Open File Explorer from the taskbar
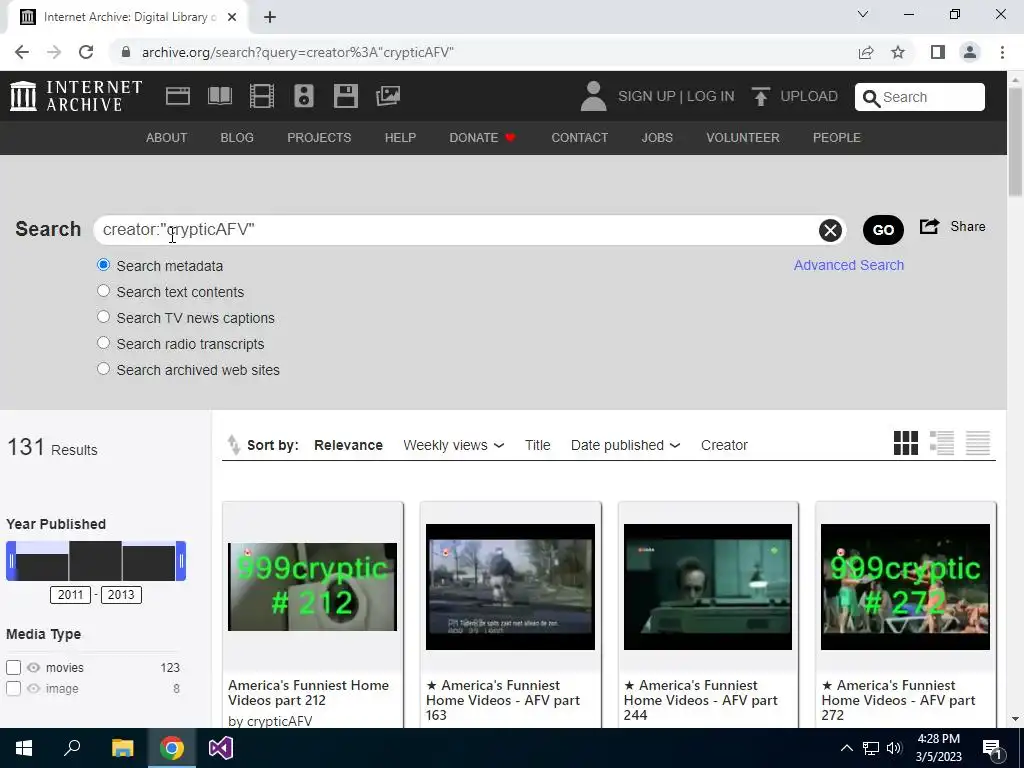The image size is (1024, 768). pos(122,748)
